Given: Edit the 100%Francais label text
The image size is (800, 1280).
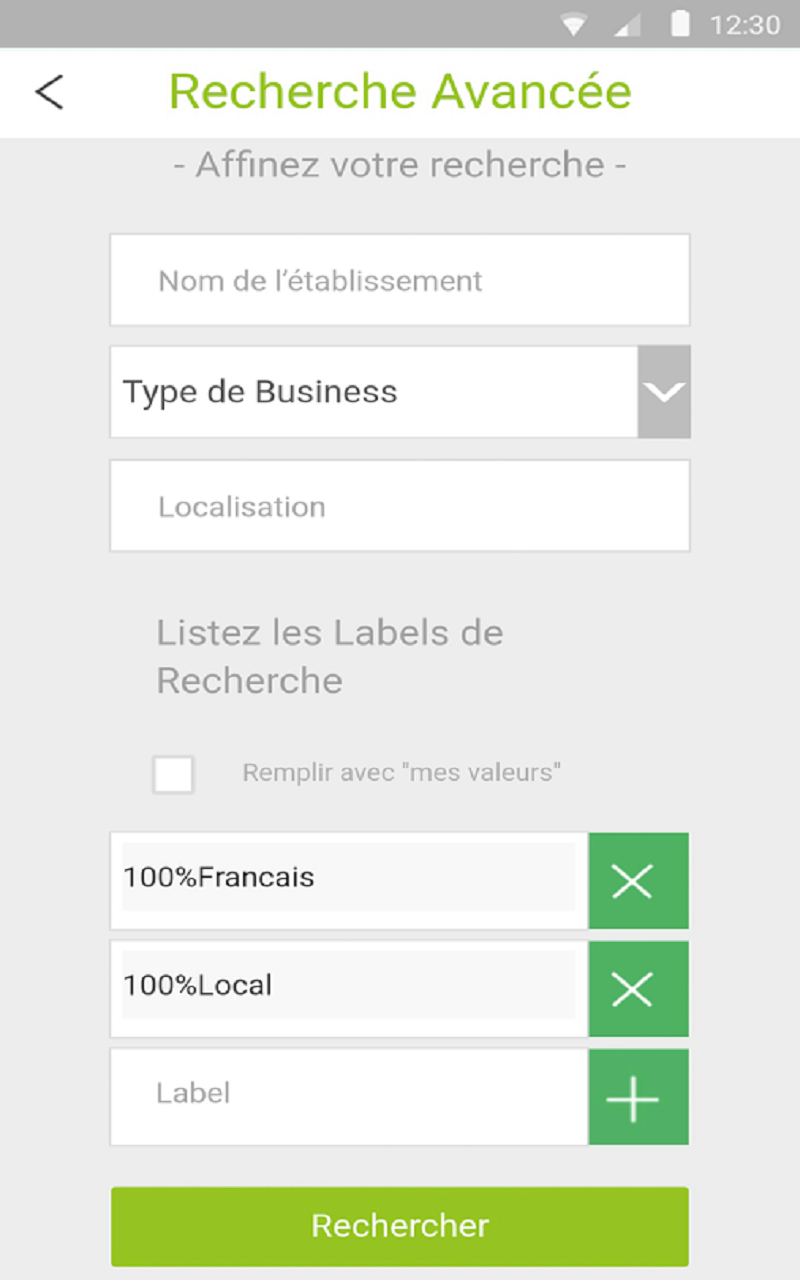Looking at the screenshot, I should [348, 877].
